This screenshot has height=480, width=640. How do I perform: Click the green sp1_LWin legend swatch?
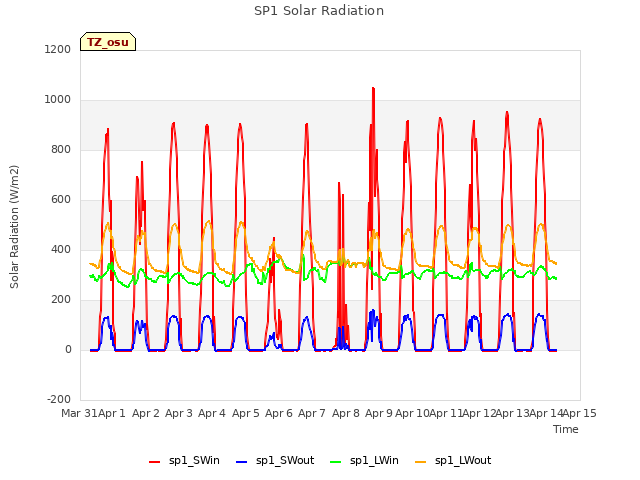pos(336,462)
